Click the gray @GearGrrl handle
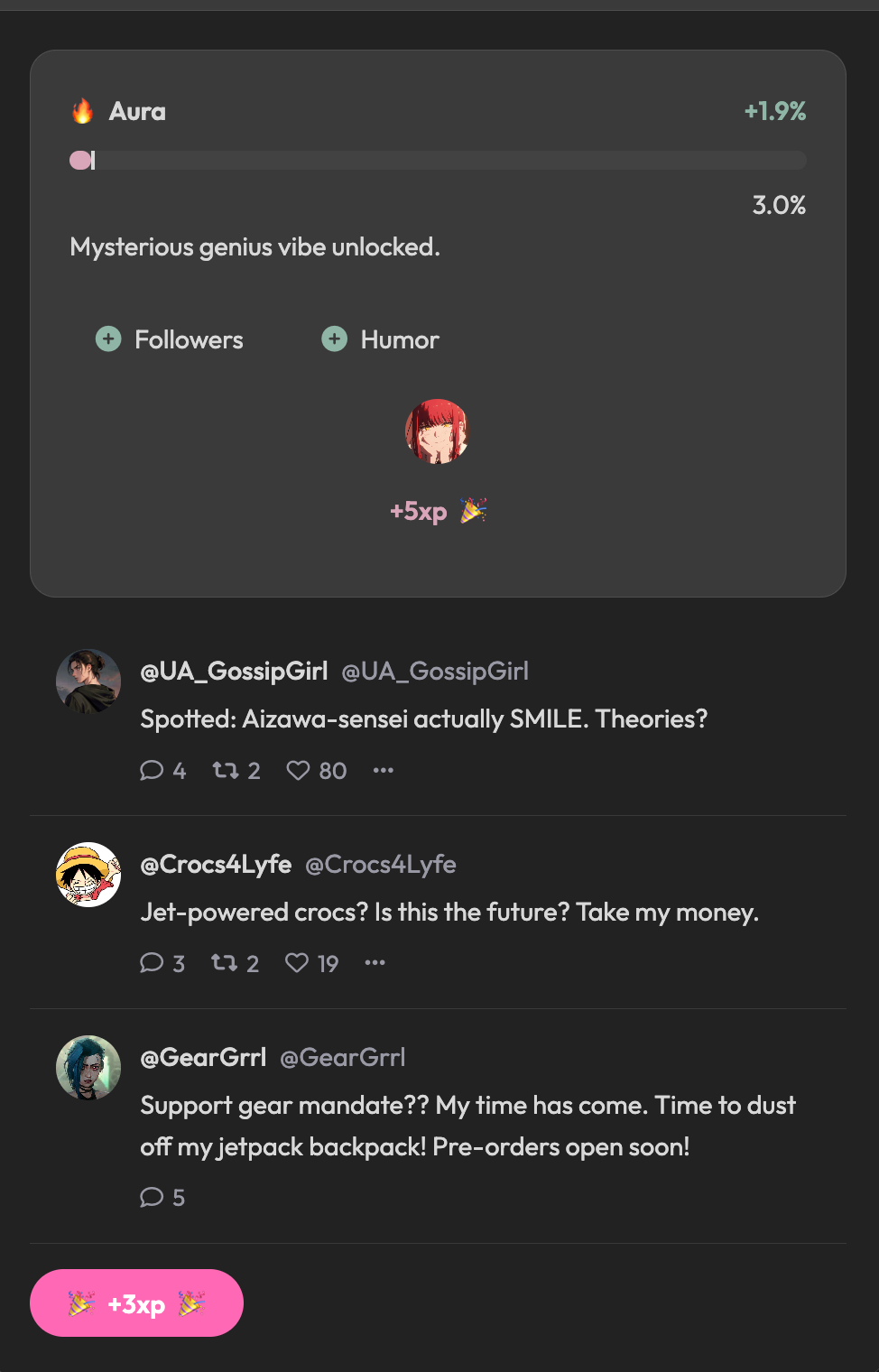This screenshot has height=1372, width=879. point(343,1058)
